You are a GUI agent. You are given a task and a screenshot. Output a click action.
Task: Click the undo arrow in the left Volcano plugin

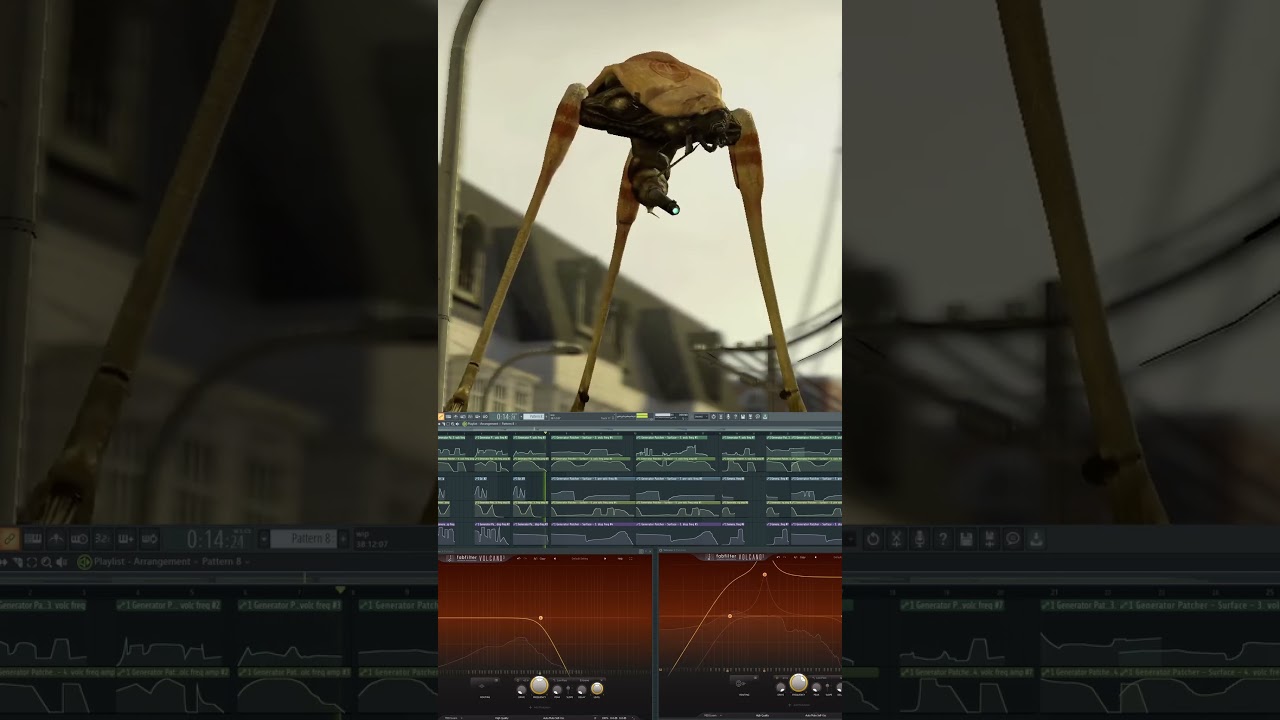[x=518, y=558]
